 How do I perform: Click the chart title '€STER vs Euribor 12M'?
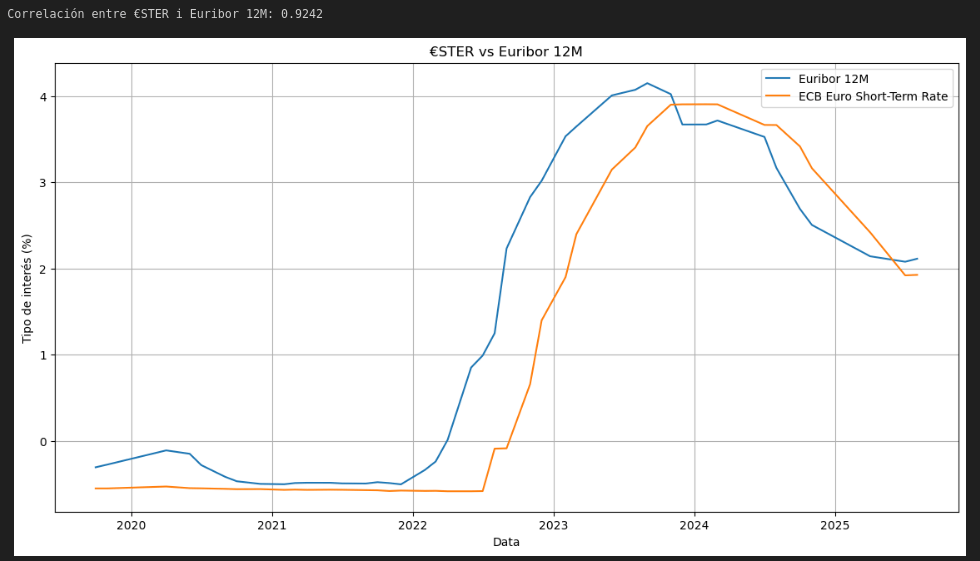505,52
